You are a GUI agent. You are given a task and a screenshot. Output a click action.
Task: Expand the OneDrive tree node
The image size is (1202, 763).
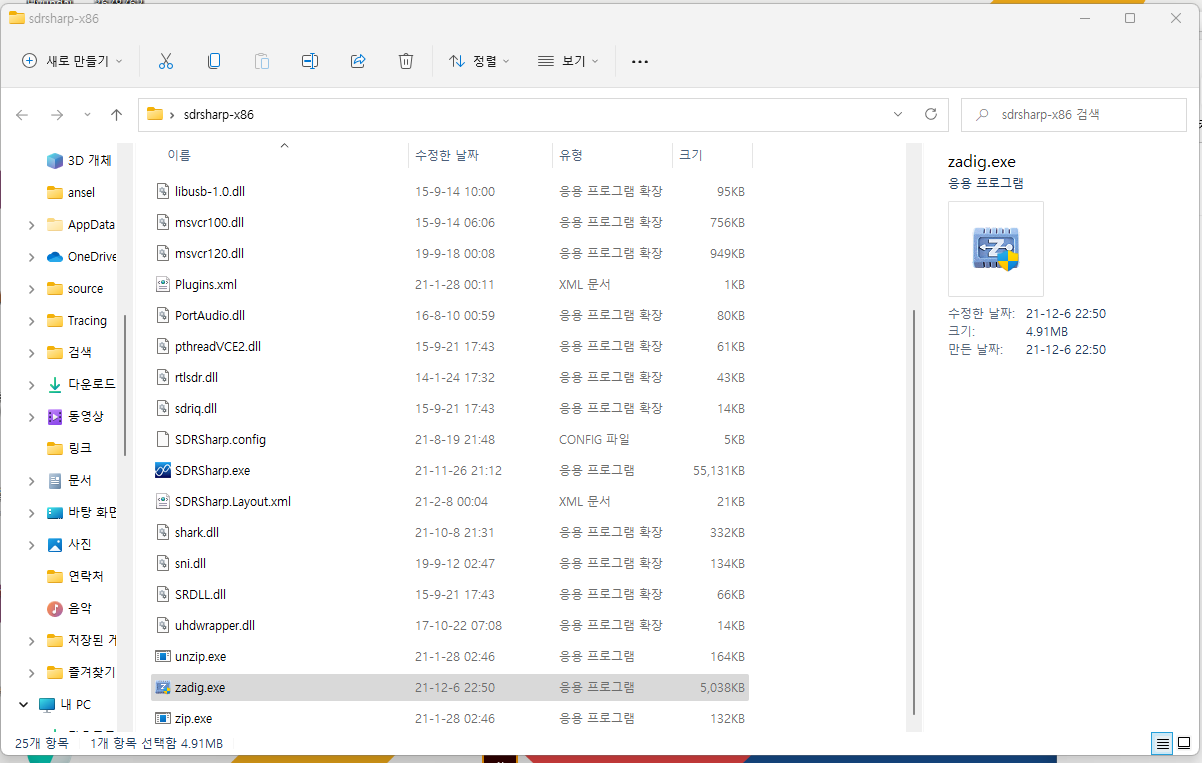tap(32, 257)
